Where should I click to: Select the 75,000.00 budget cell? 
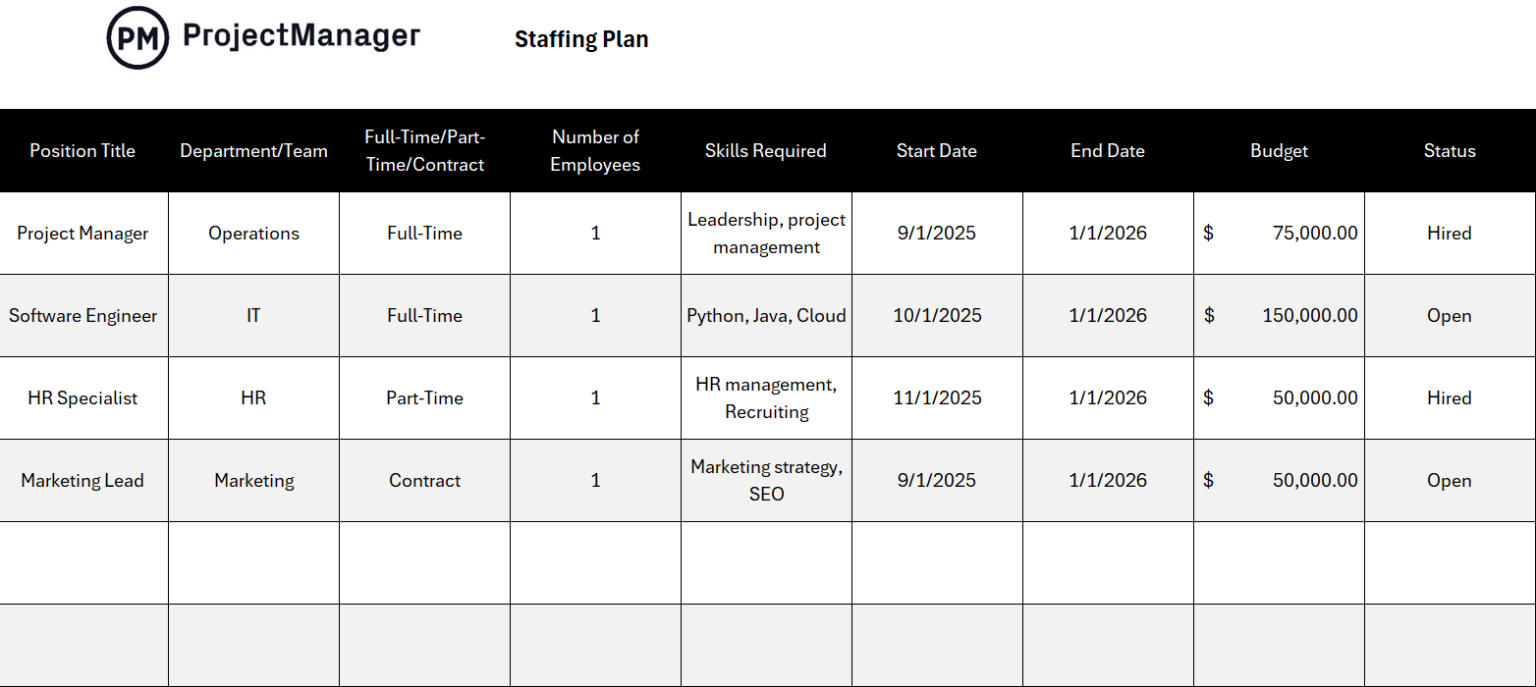point(1279,234)
